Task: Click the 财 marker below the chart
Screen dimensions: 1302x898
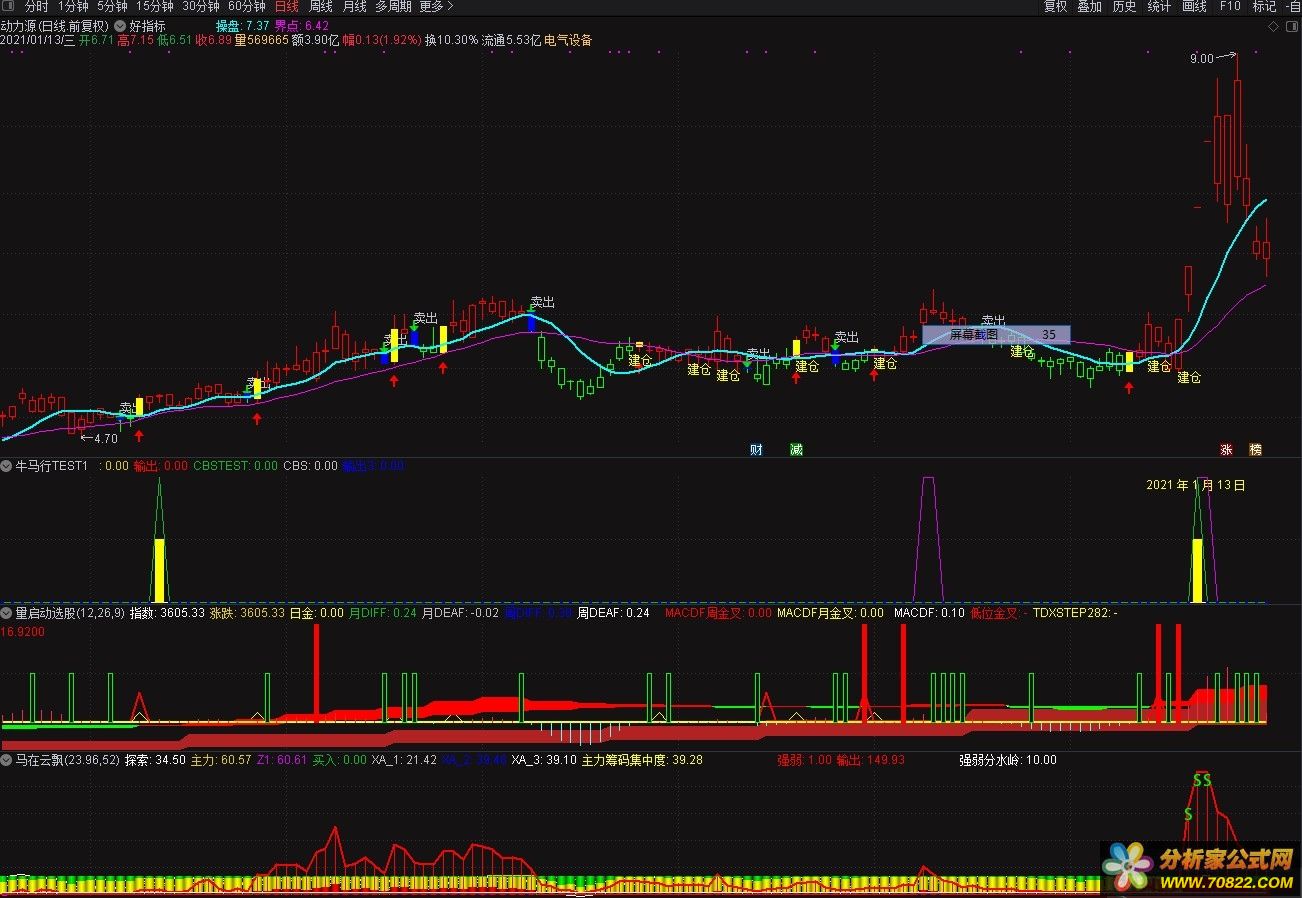Action: point(756,450)
